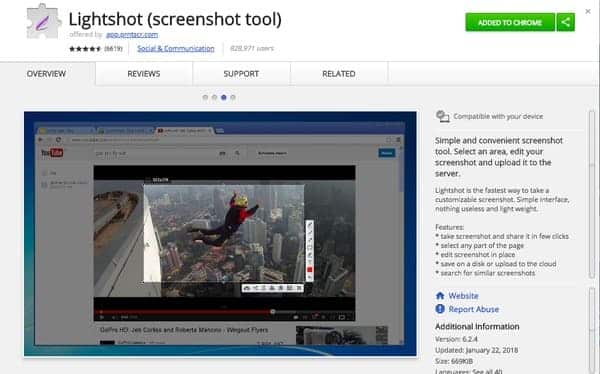The width and height of the screenshot is (600, 374).
Task: Click the exclamation icon beside Report Abuse
Action: coord(440,309)
